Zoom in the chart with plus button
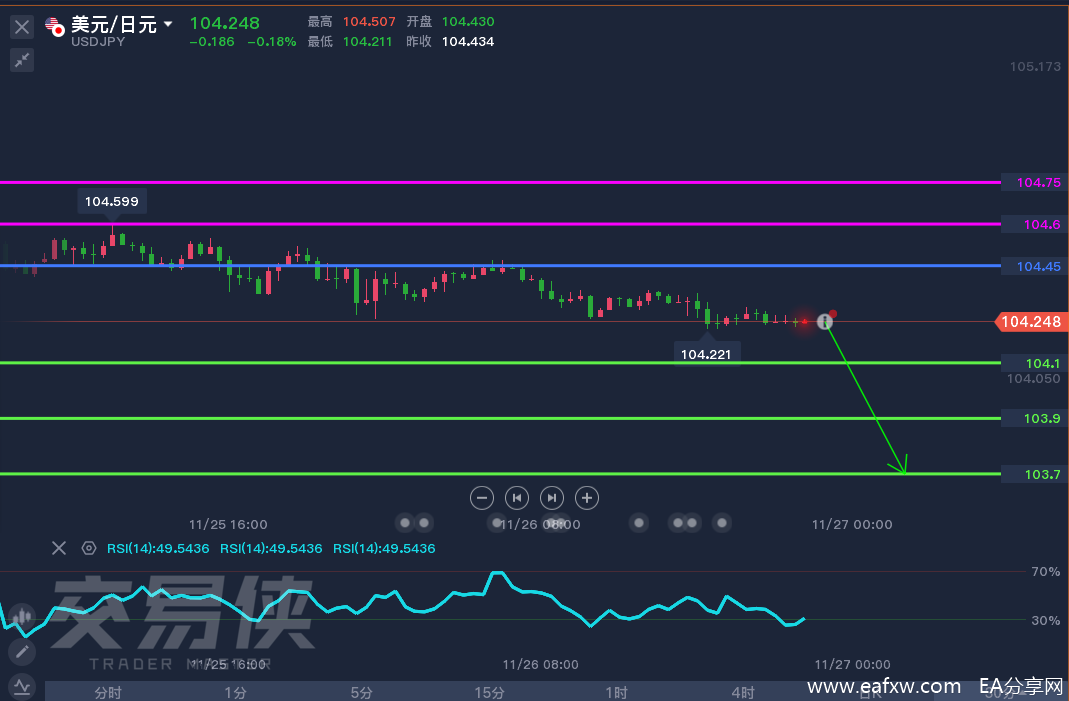The height and width of the screenshot is (701, 1069). pos(587,497)
